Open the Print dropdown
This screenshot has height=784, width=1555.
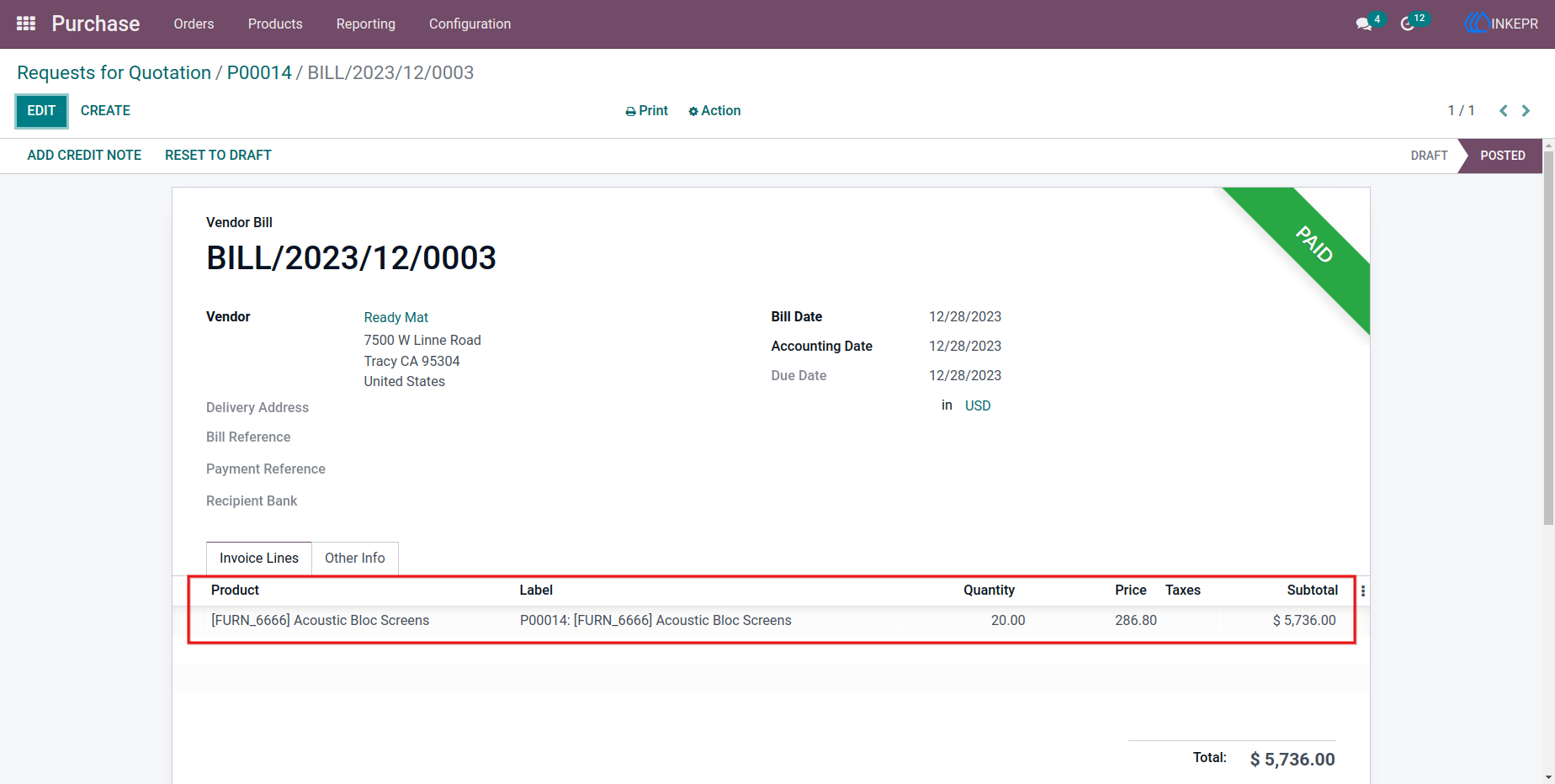(x=646, y=111)
